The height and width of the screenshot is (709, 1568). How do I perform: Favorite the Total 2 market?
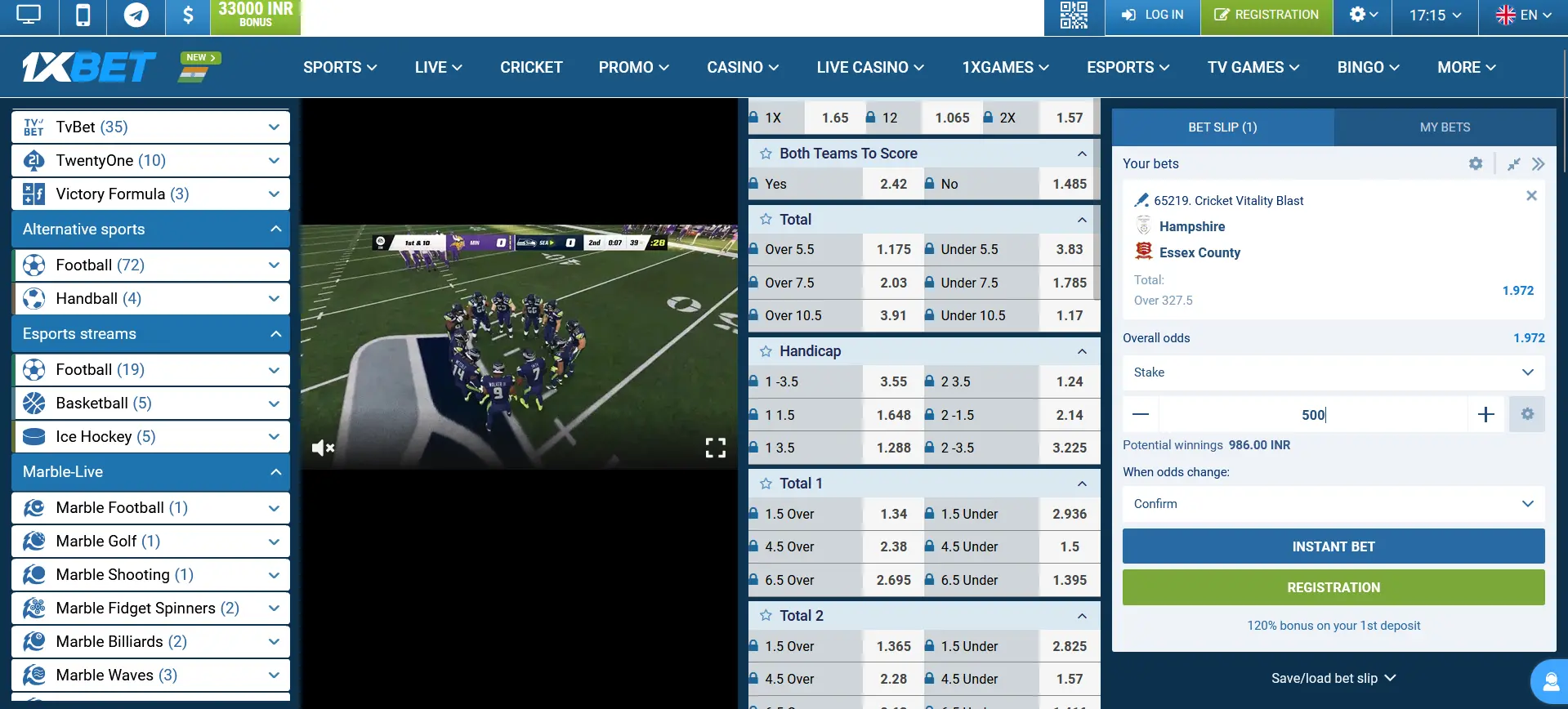(766, 616)
